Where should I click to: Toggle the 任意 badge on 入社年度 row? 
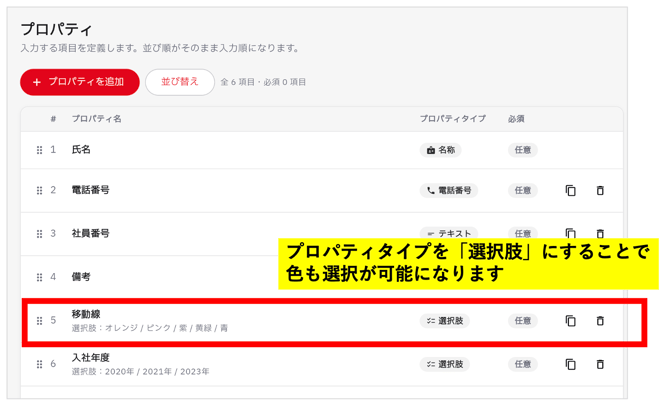523,365
